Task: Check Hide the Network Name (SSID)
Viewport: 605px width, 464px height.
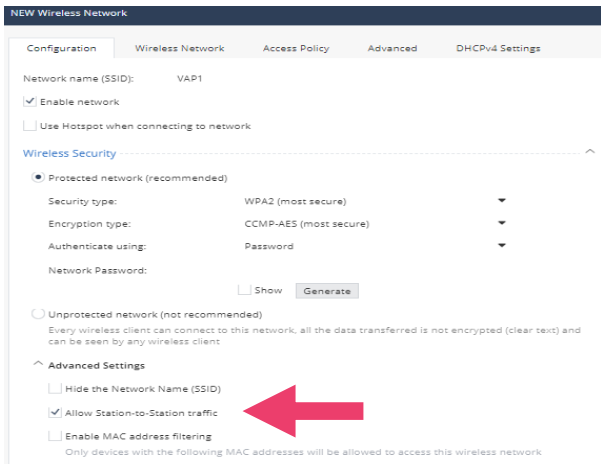Action: 55,388
